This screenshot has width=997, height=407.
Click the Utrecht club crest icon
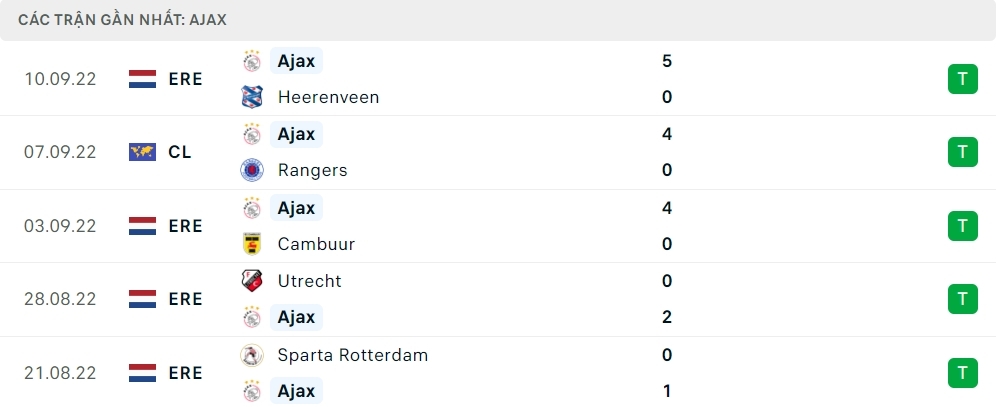point(252,281)
